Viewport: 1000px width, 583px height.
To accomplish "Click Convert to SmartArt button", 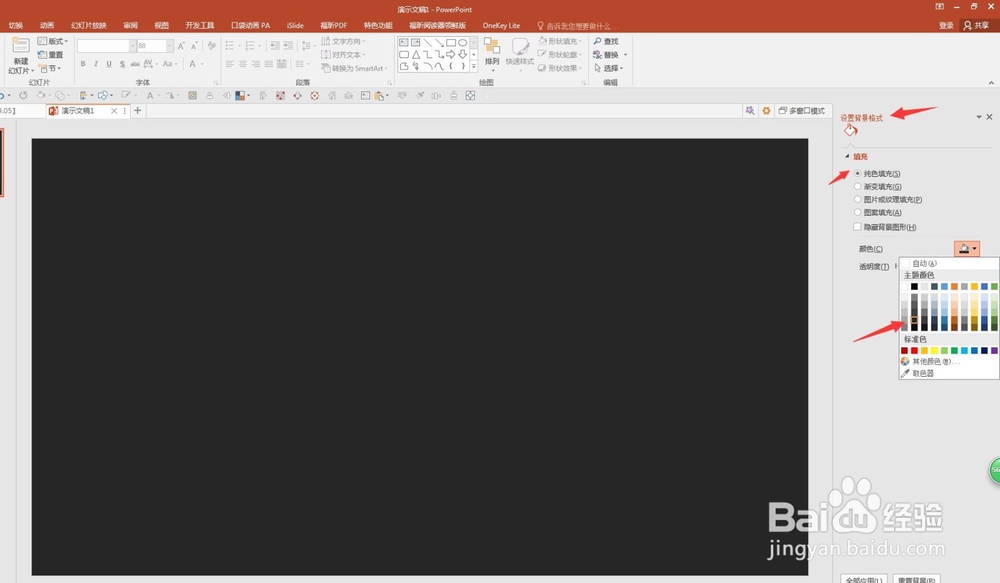I will pos(355,68).
